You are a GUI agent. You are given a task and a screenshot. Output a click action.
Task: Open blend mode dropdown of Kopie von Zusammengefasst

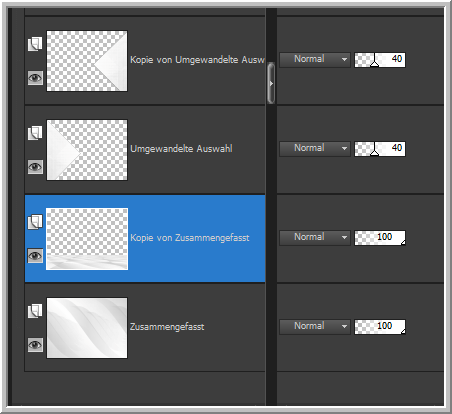pyautogui.click(x=315, y=238)
